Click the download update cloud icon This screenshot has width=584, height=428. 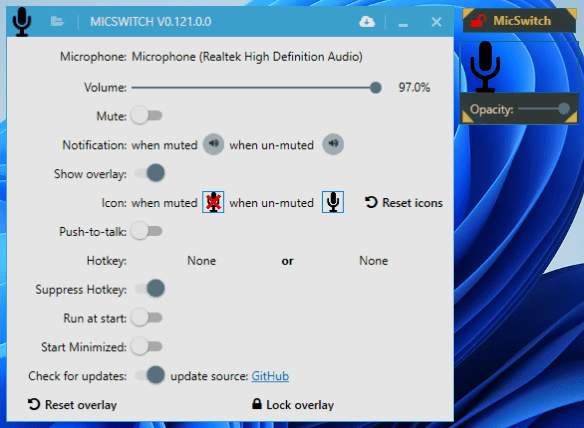coord(367,22)
